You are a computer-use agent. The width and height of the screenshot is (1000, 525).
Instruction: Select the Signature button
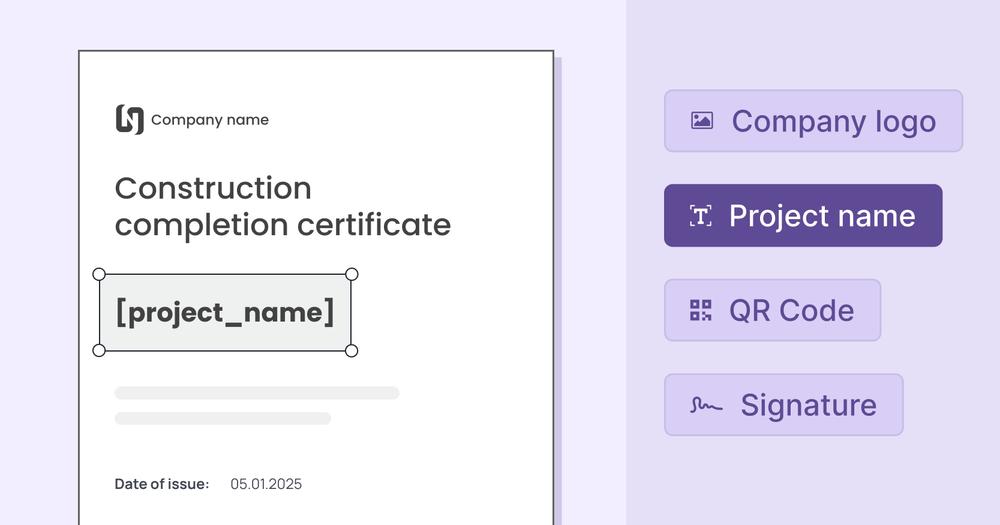pos(783,405)
